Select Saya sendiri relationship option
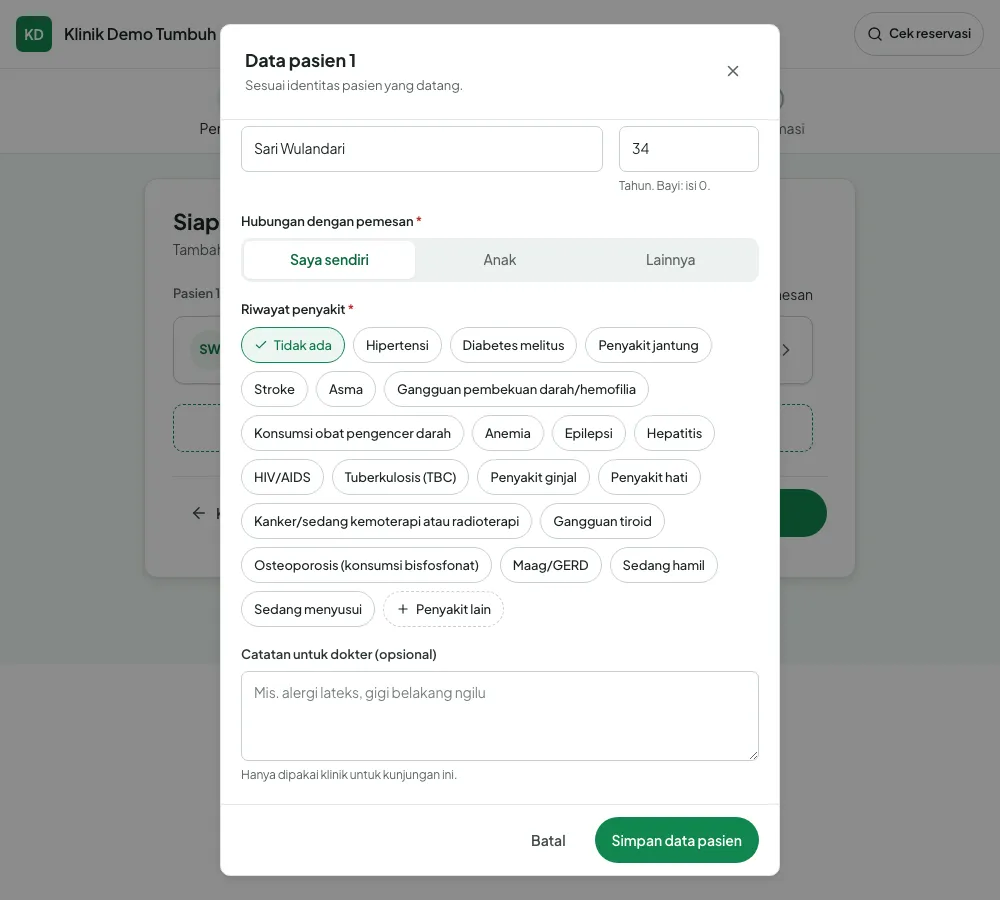The image size is (1000, 900). tap(329, 260)
